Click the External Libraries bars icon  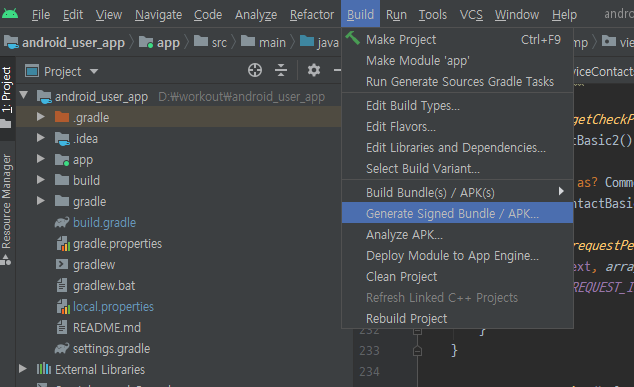(x=44, y=369)
